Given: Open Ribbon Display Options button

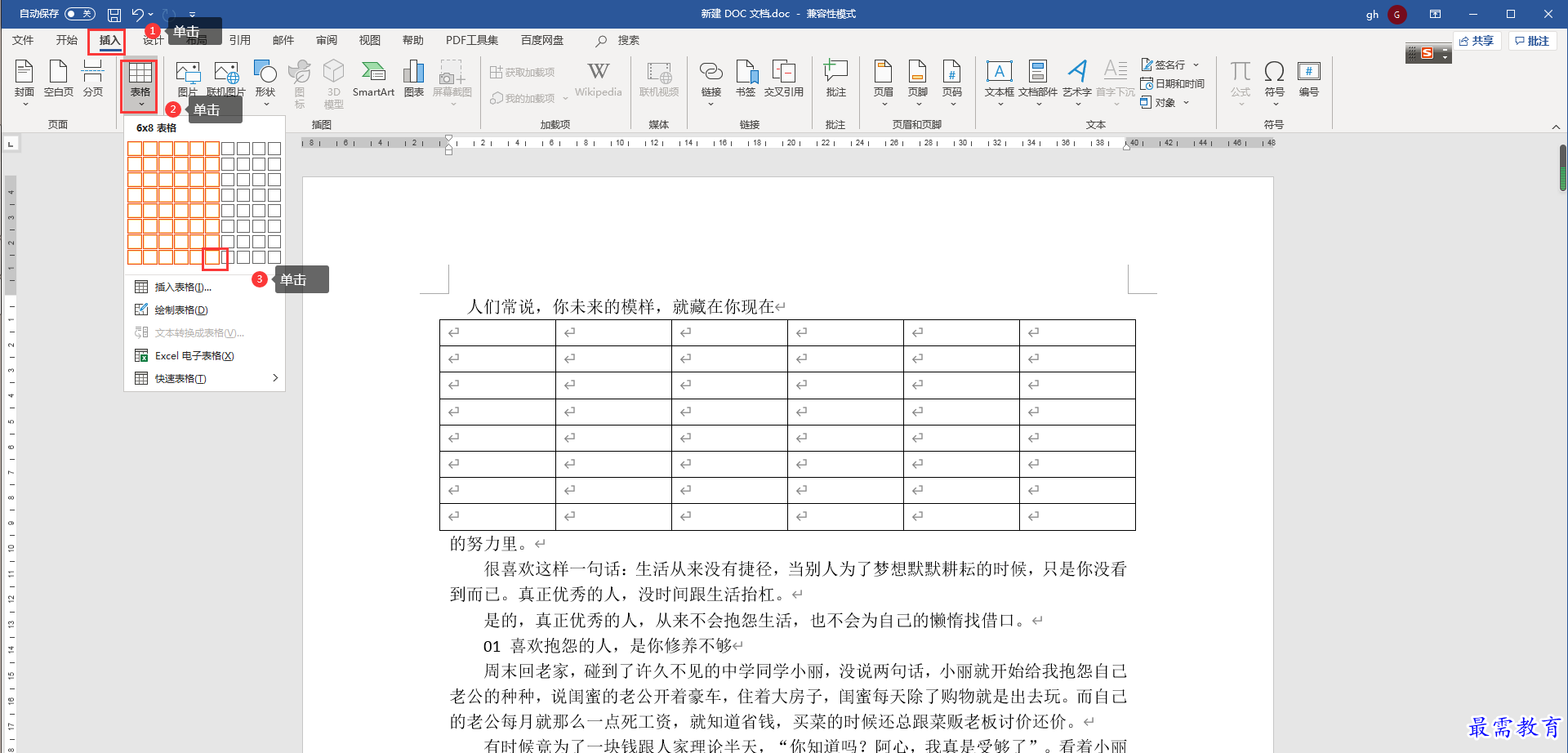Looking at the screenshot, I should tap(1435, 14).
